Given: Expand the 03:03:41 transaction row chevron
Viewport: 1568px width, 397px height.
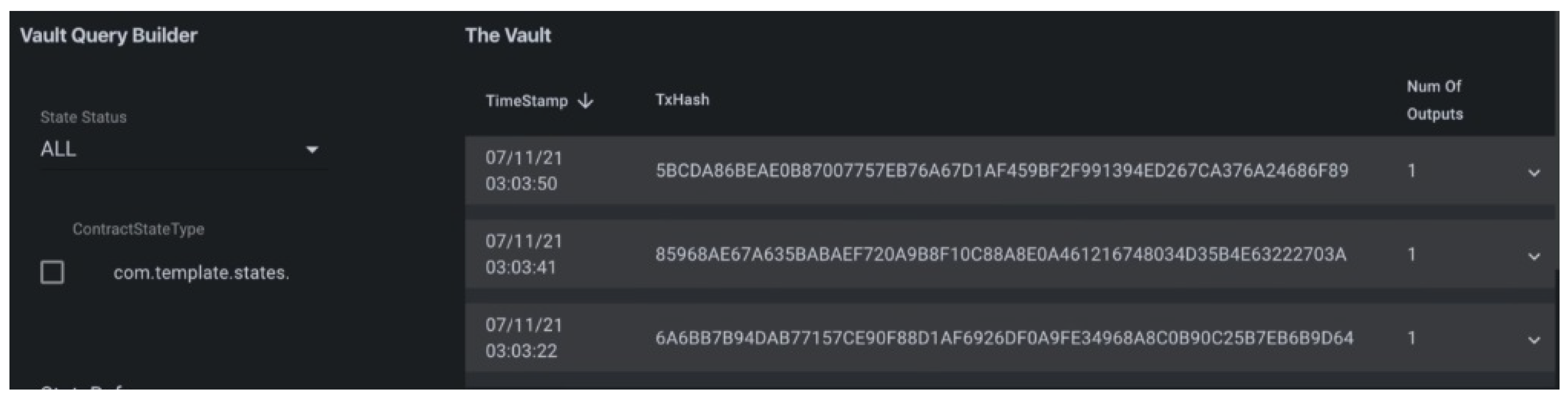Looking at the screenshot, I should click(x=1534, y=256).
